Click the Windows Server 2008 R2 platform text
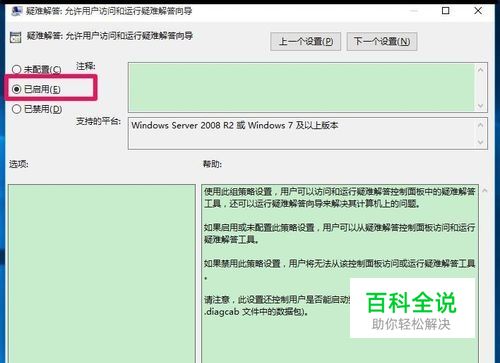This screenshot has height=363, width=500. 235,125
